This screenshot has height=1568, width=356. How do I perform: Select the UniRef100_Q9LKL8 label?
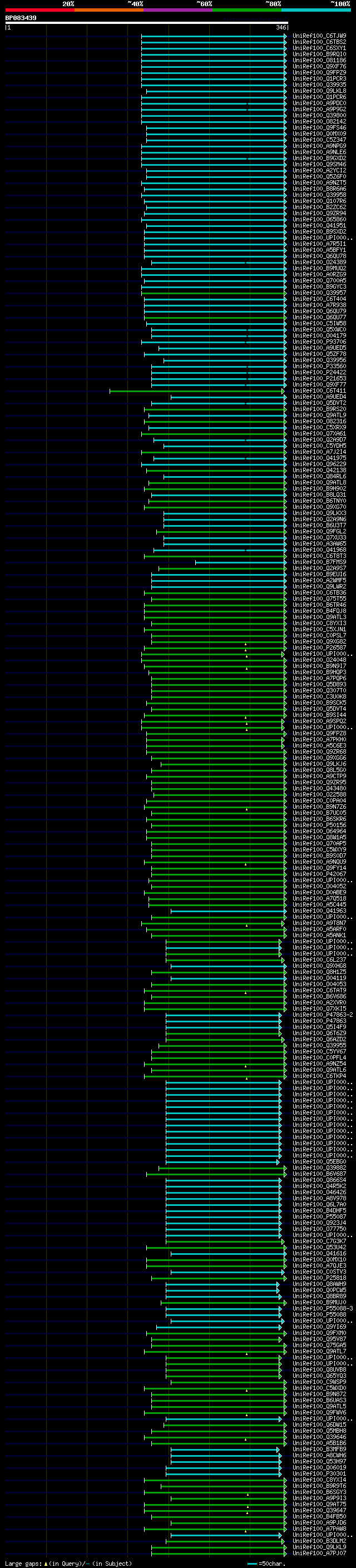coord(319,91)
